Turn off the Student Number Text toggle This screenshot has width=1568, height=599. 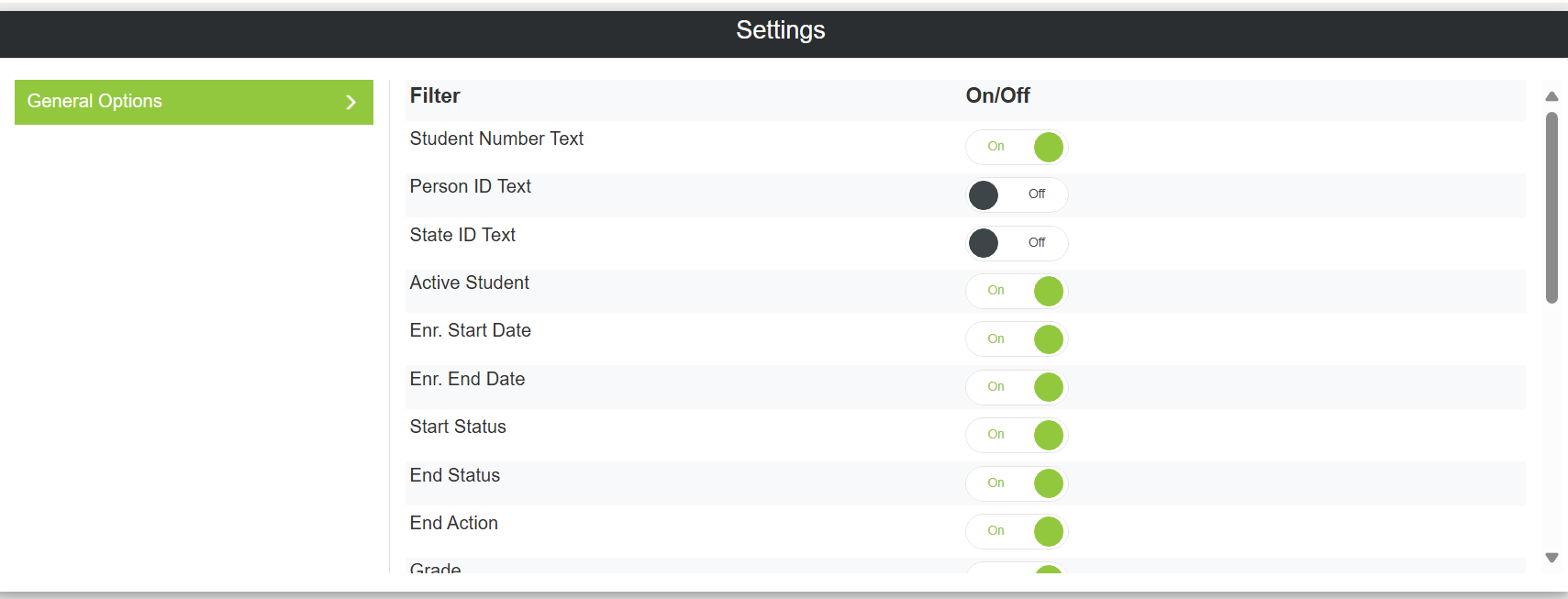coord(1017,147)
